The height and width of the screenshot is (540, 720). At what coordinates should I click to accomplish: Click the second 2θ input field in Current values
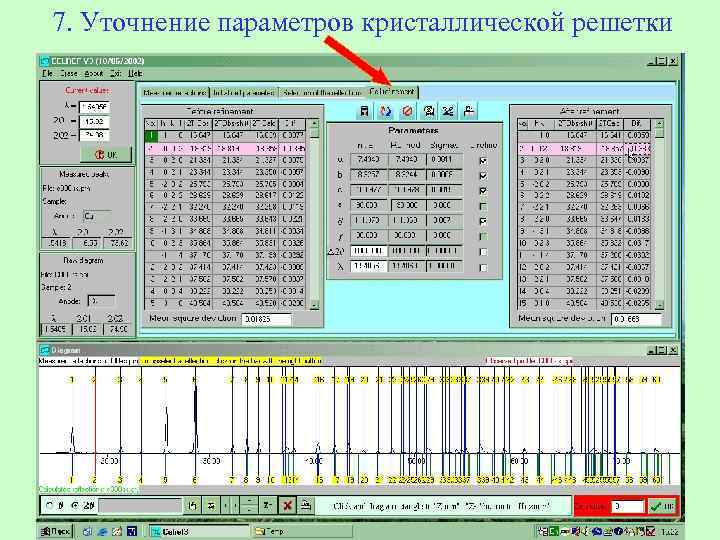(95, 135)
